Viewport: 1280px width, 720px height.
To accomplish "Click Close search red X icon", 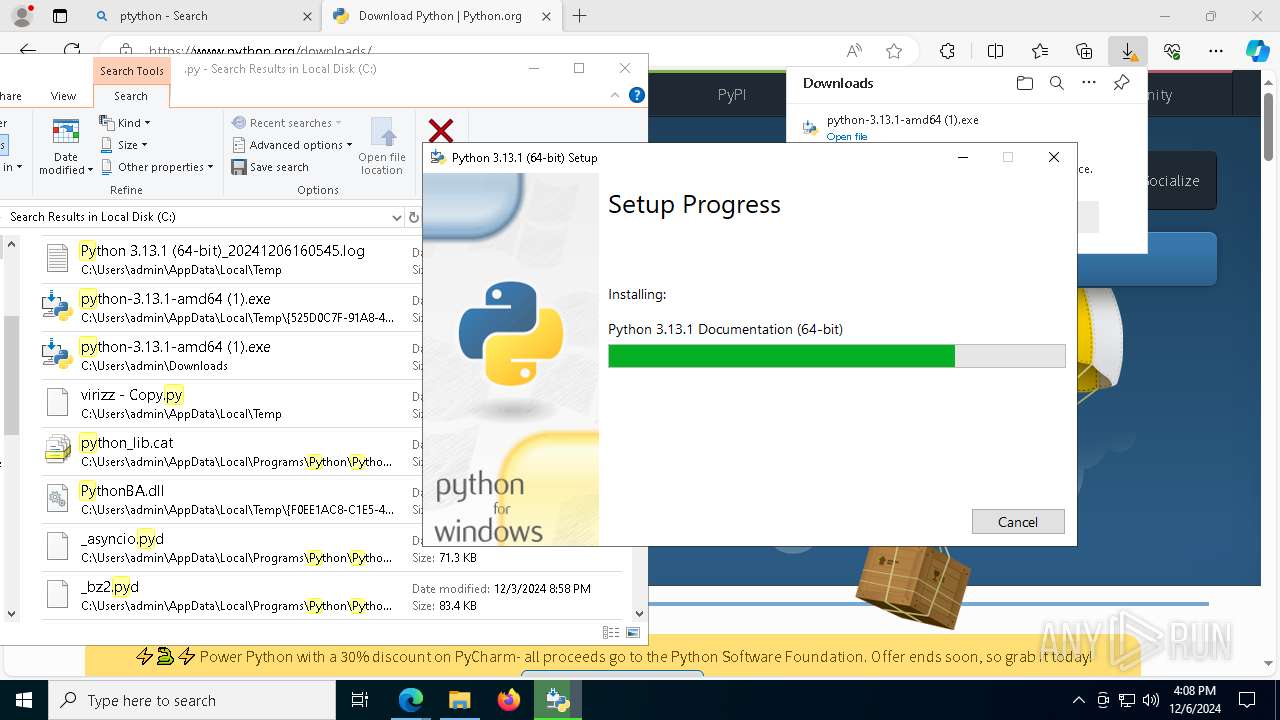I will point(441,131).
